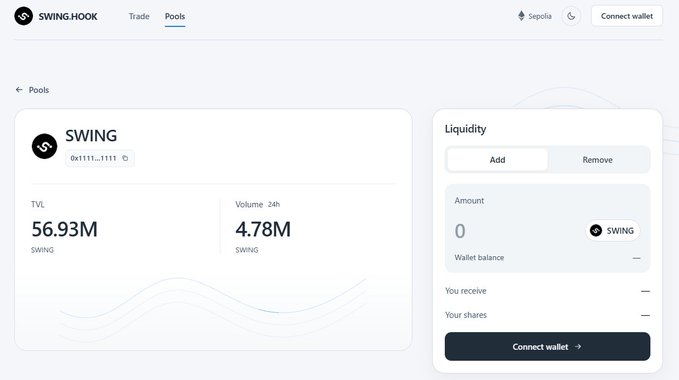Open the Sepolia network selector
679x380 pixels.
click(x=535, y=16)
